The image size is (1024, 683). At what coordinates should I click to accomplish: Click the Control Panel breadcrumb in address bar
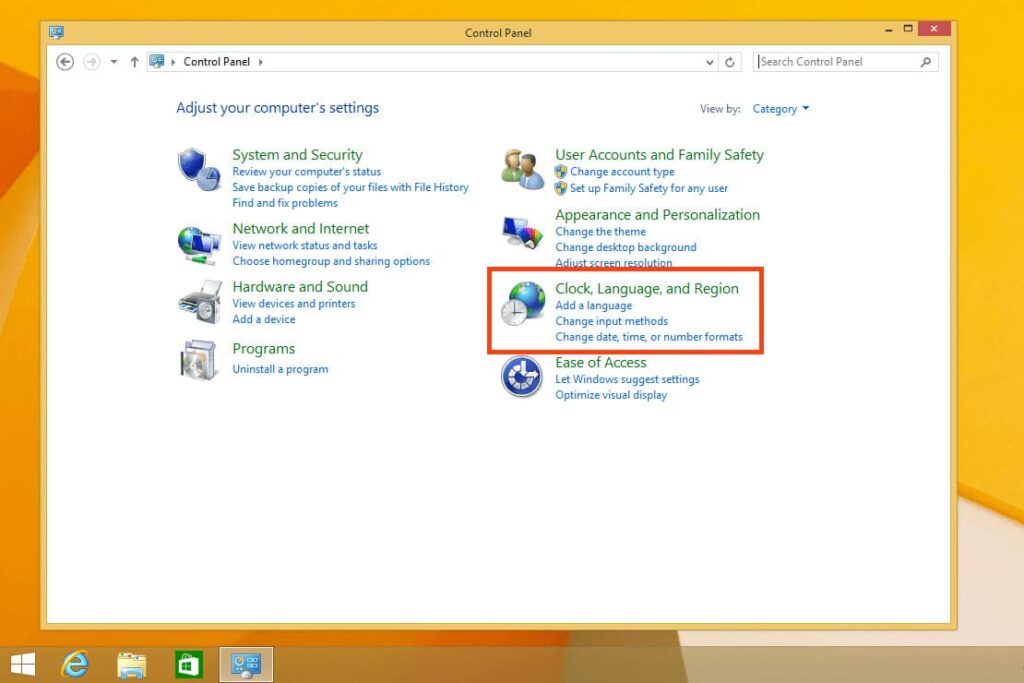tap(216, 62)
